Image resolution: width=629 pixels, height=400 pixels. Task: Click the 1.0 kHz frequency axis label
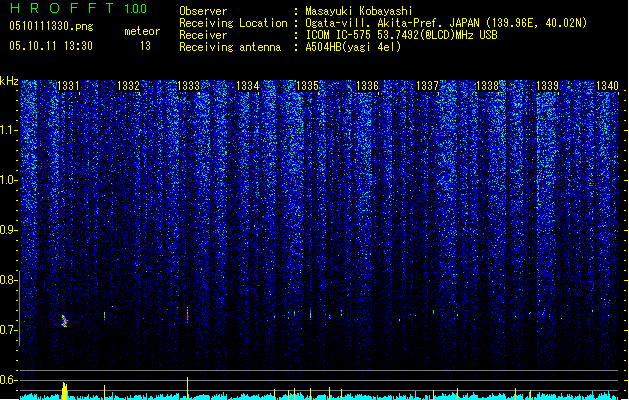[7, 180]
